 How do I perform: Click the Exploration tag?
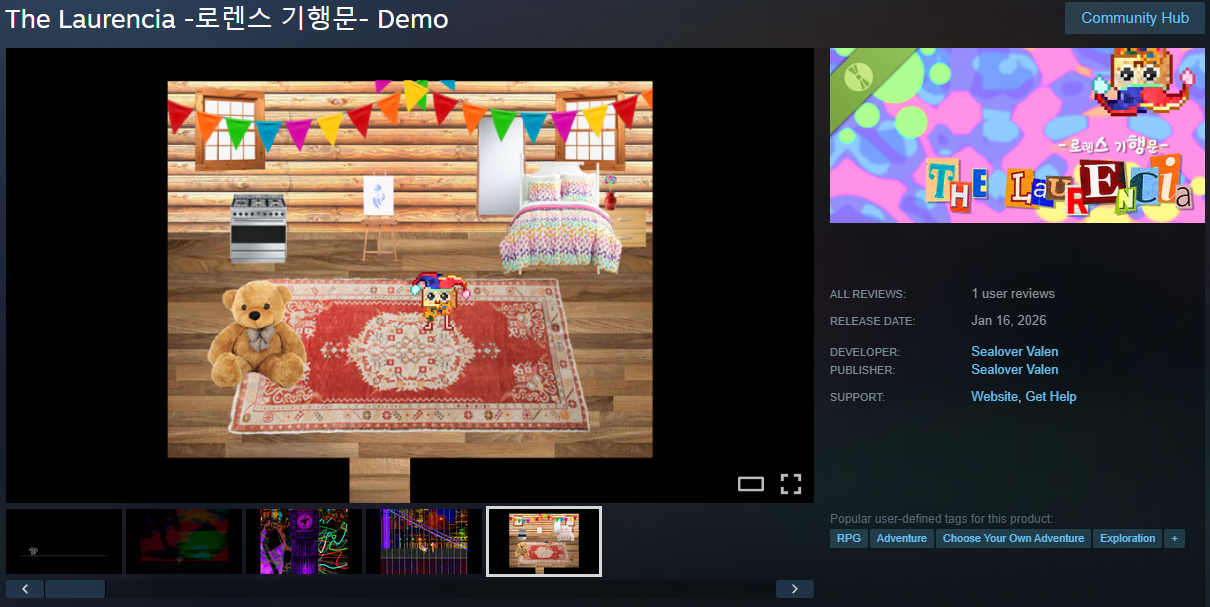[x=1128, y=538]
